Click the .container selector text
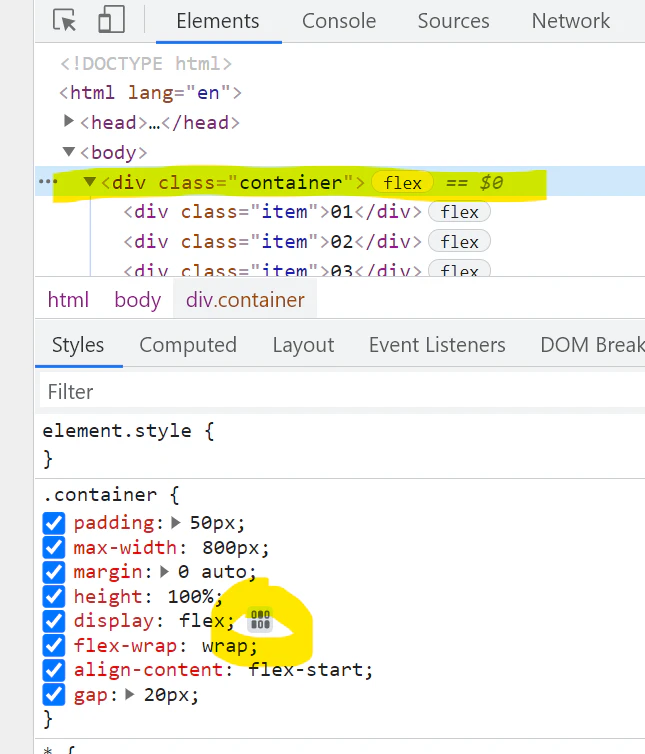 pos(100,495)
